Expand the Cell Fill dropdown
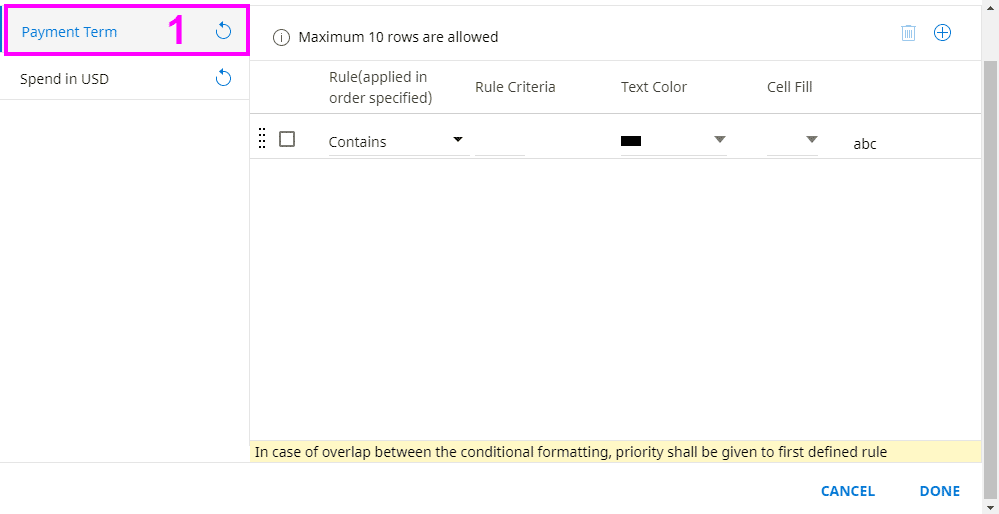 [811, 140]
